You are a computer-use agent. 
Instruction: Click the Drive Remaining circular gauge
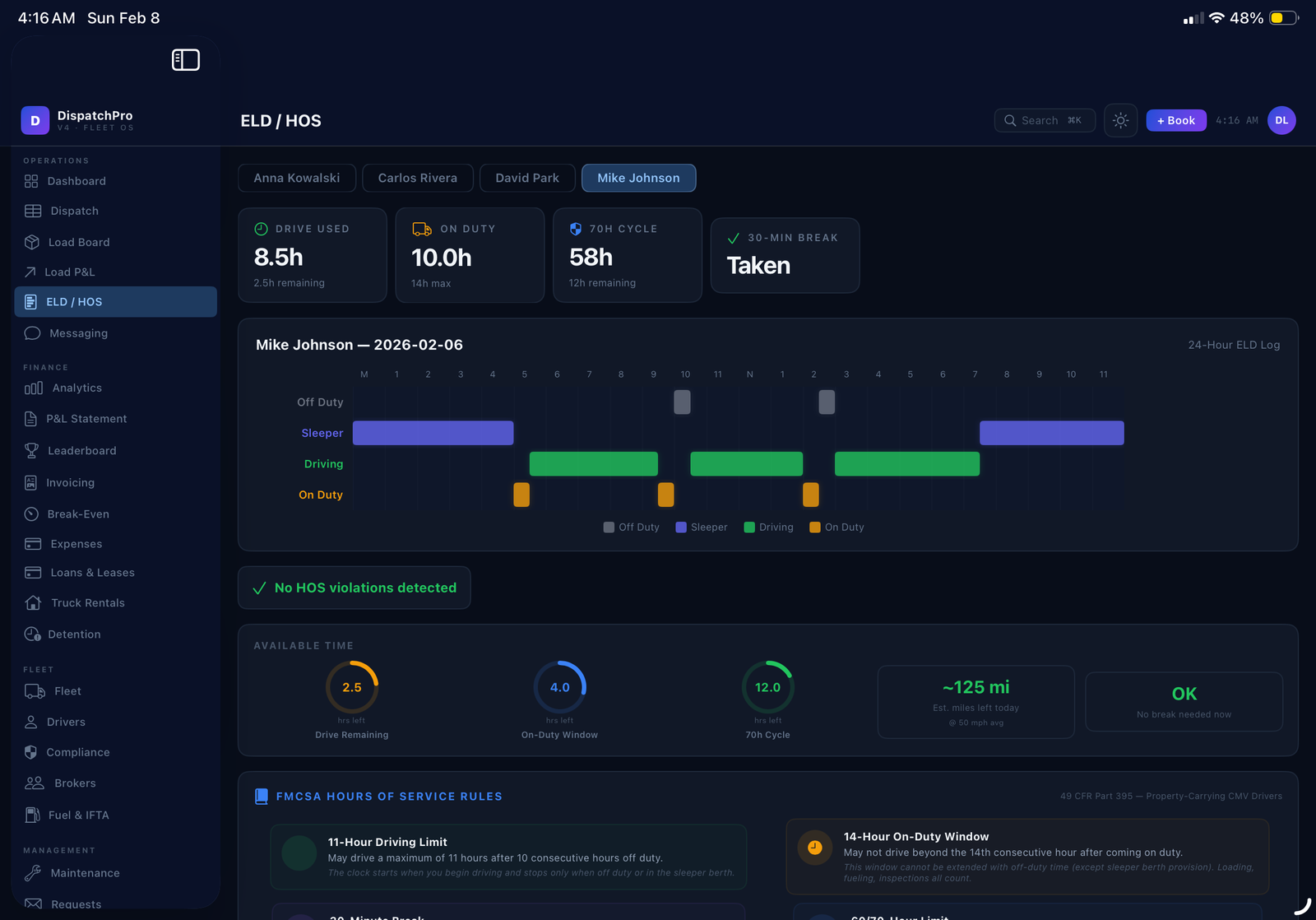coord(352,687)
